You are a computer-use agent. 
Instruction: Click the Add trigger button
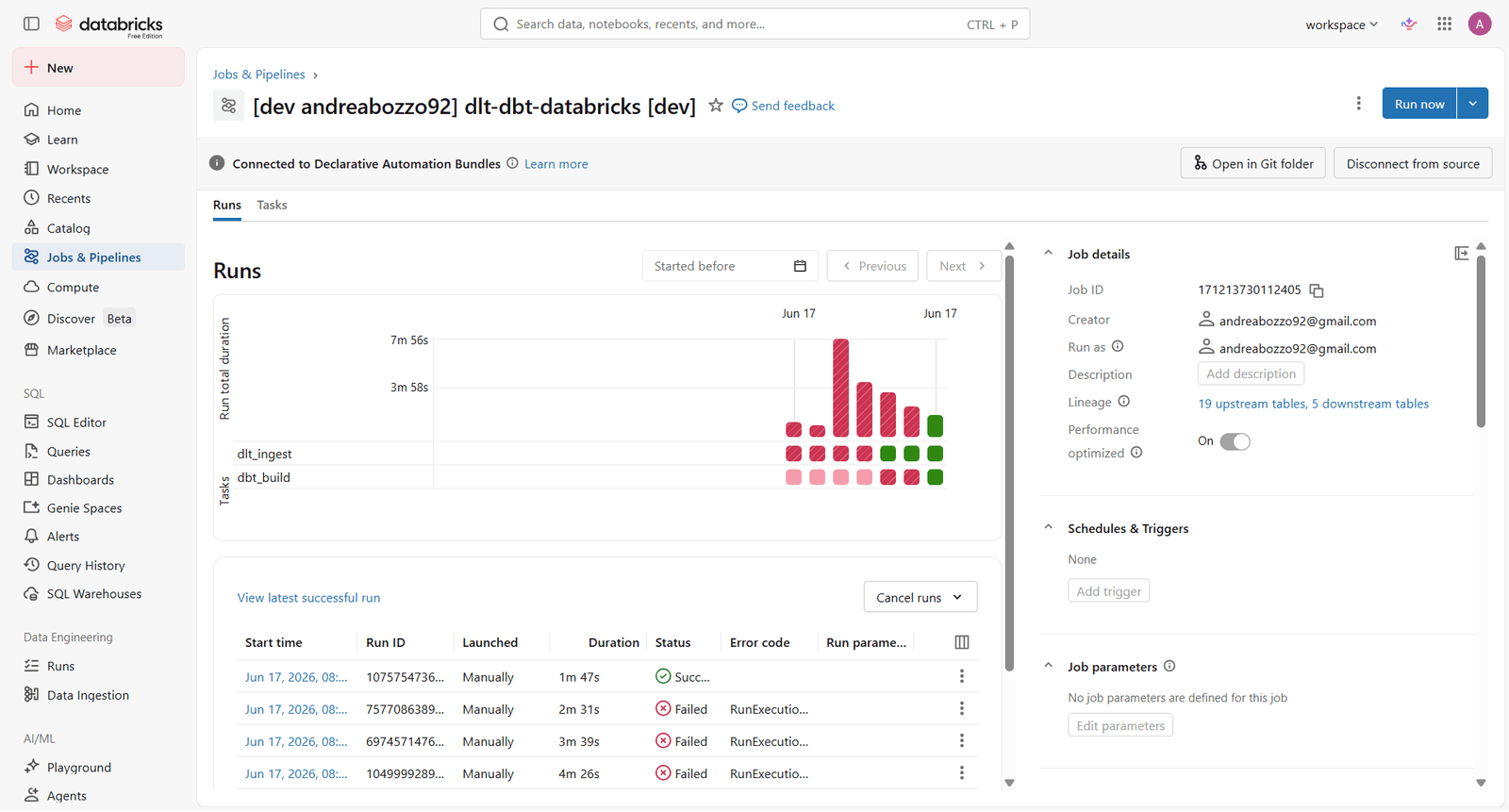click(x=1109, y=591)
